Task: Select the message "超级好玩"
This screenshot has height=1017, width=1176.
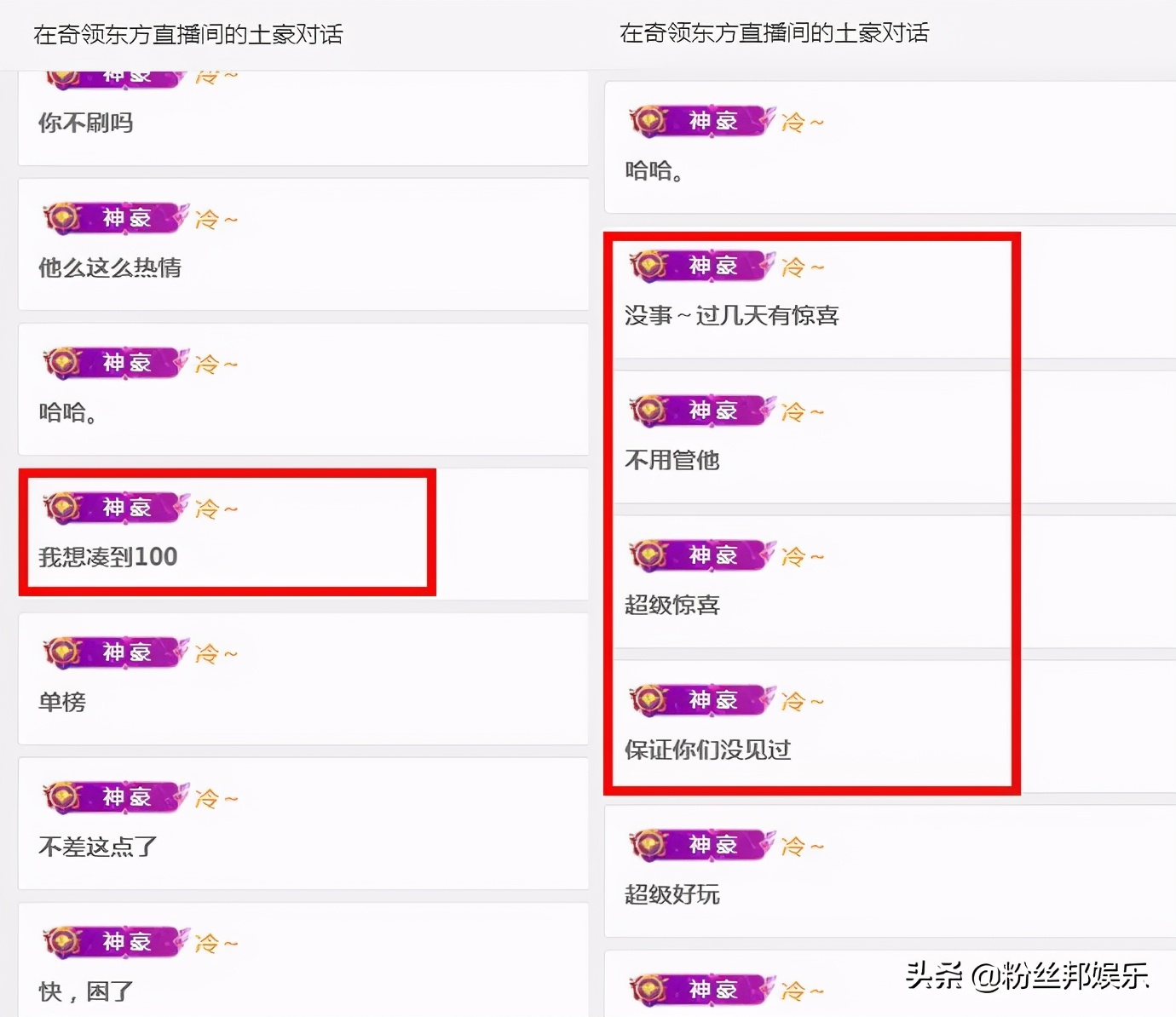Action: coord(672,894)
